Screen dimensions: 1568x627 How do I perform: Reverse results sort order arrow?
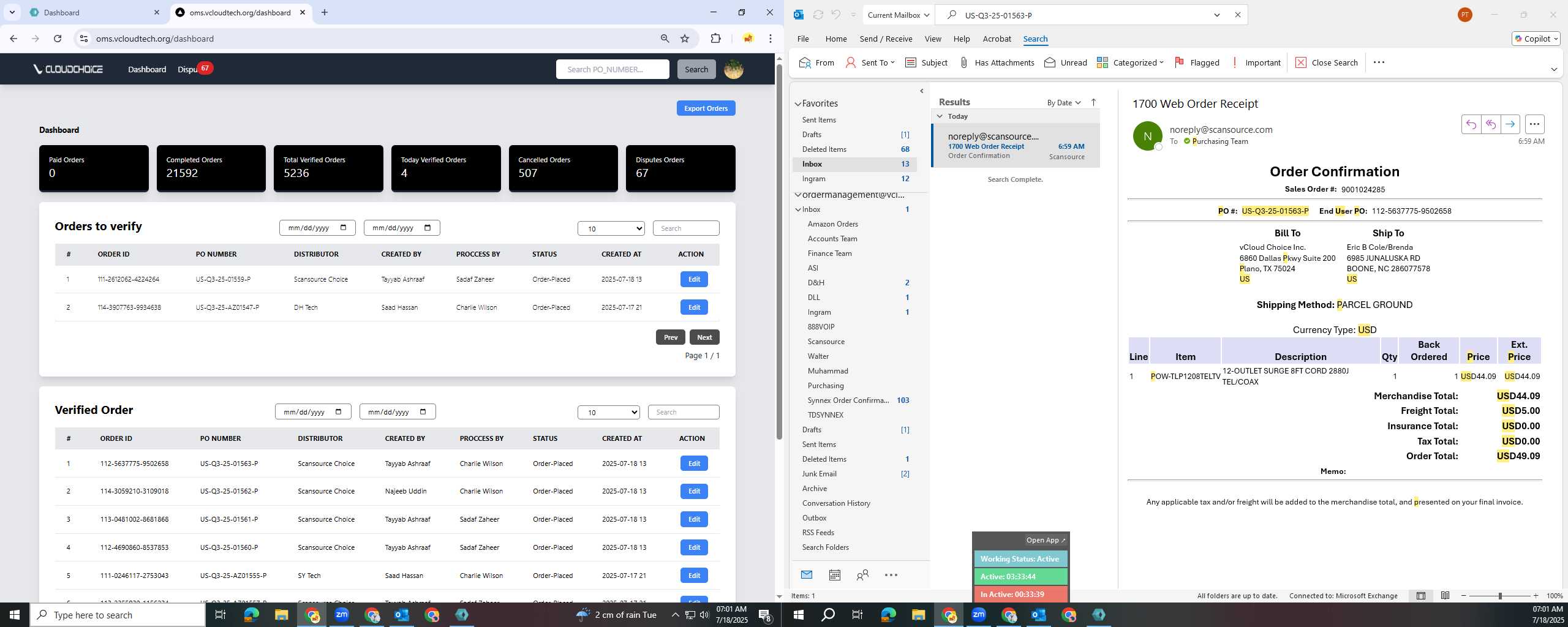click(x=1093, y=102)
